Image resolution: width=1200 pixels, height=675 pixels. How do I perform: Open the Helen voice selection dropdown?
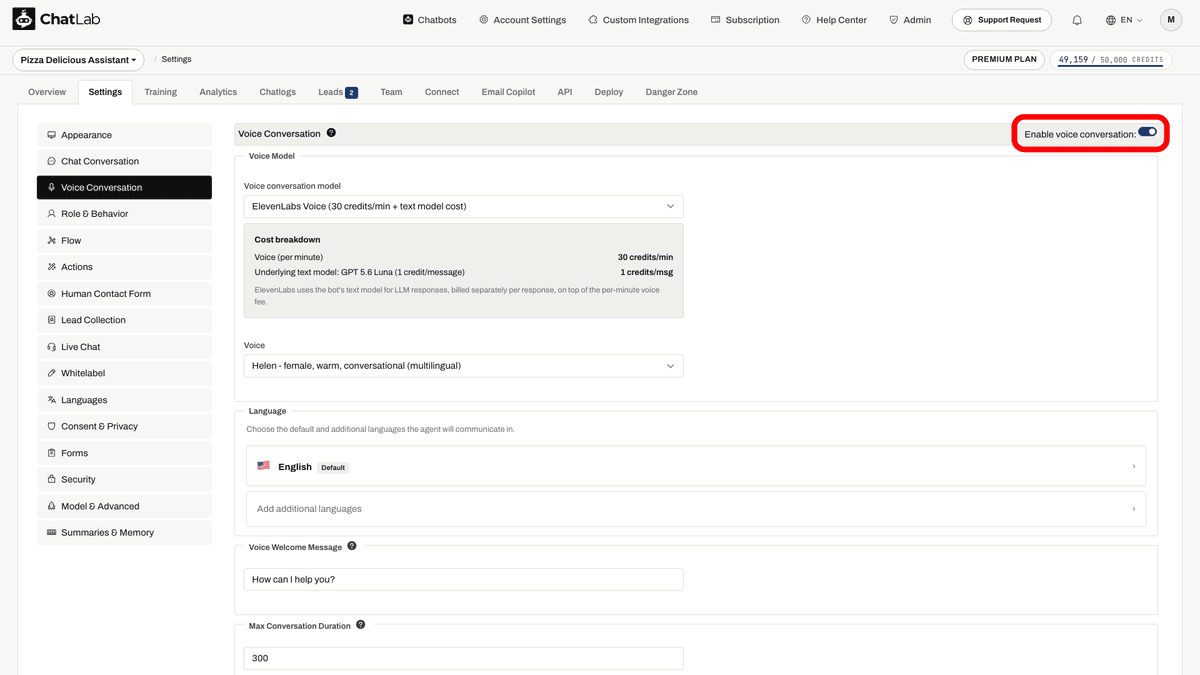[x=464, y=366]
